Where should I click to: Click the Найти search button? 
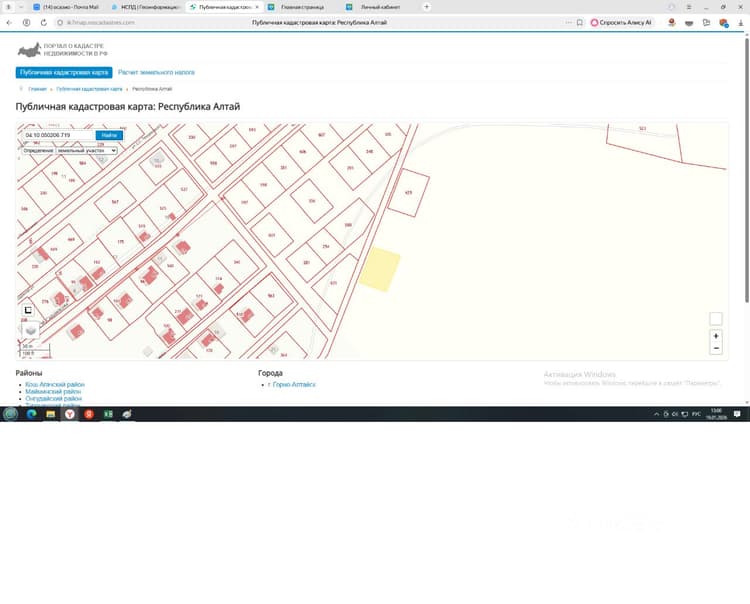pos(109,135)
